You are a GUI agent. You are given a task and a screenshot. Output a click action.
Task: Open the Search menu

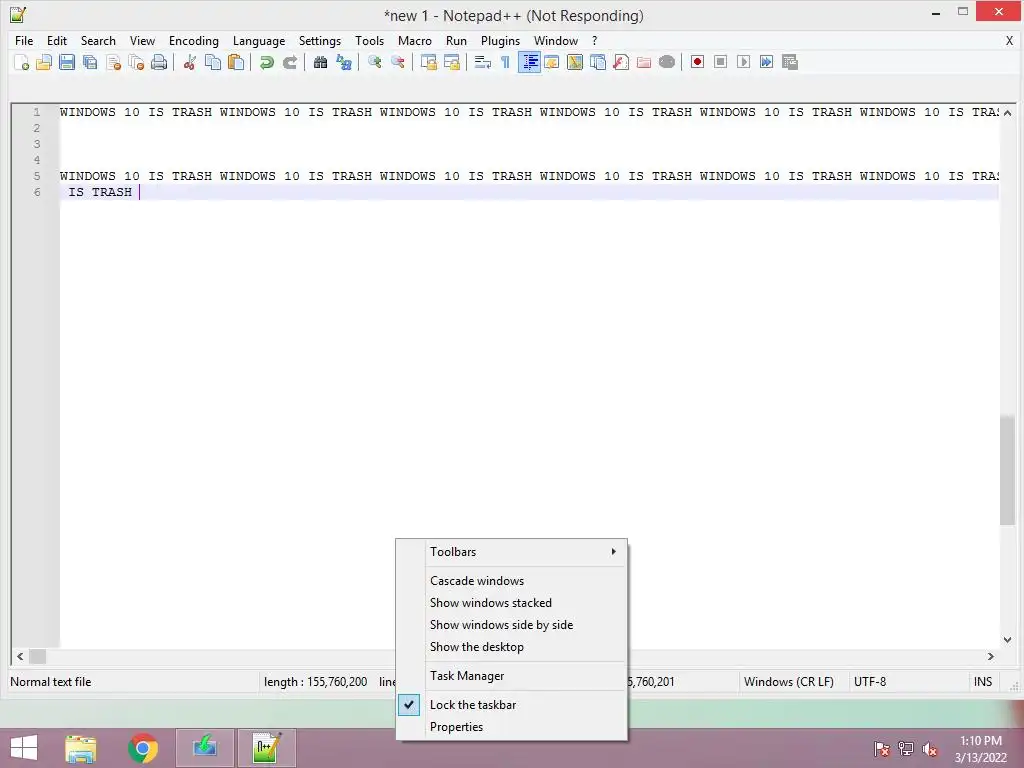(x=98, y=40)
